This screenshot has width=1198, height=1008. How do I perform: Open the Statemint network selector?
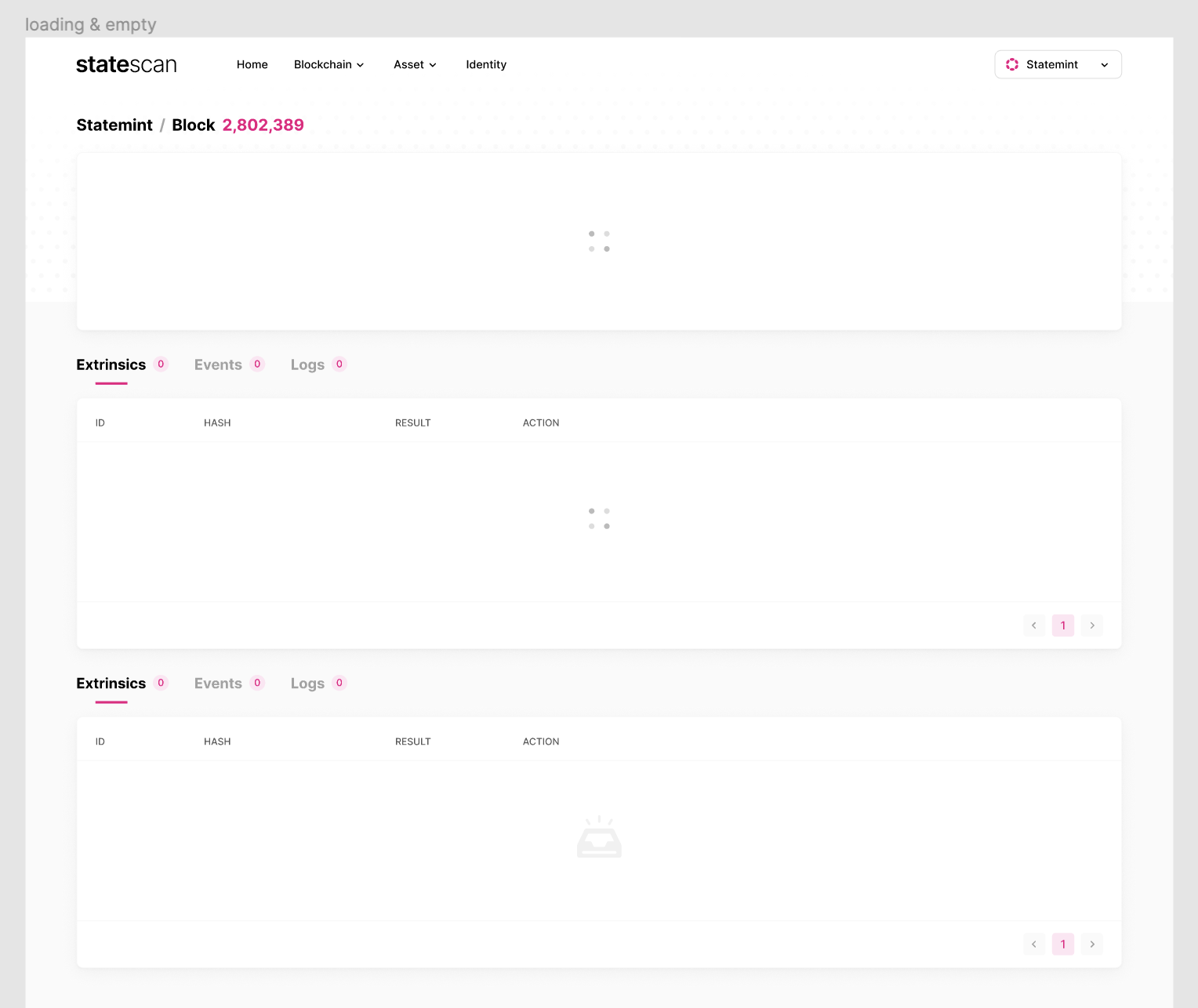(1058, 64)
